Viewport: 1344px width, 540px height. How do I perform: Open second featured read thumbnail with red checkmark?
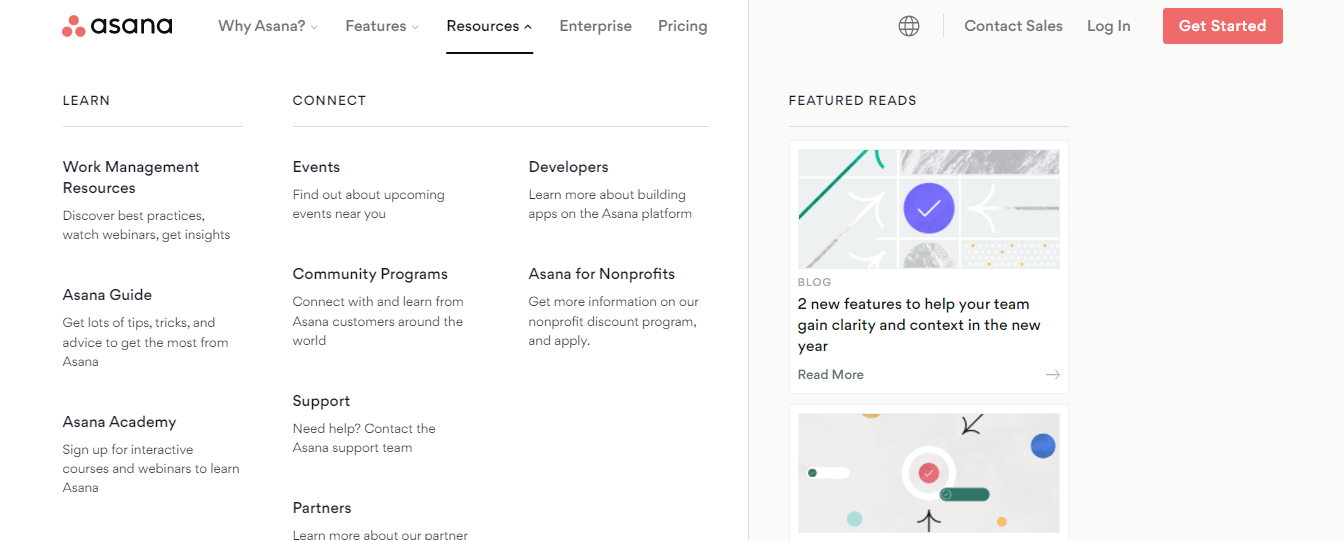click(x=928, y=472)
